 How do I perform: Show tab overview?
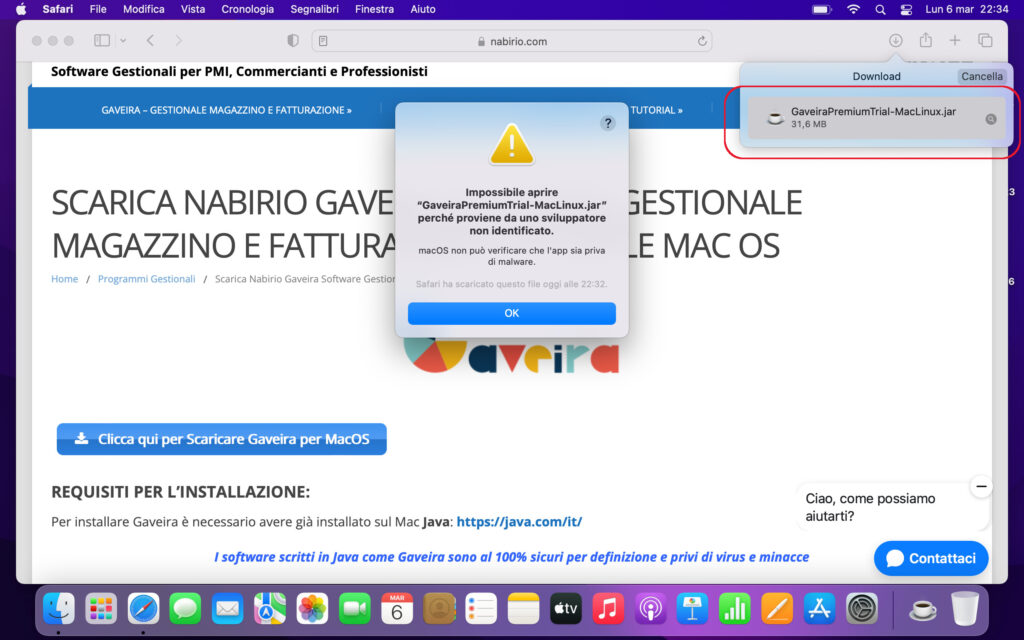tap(985, 40)
